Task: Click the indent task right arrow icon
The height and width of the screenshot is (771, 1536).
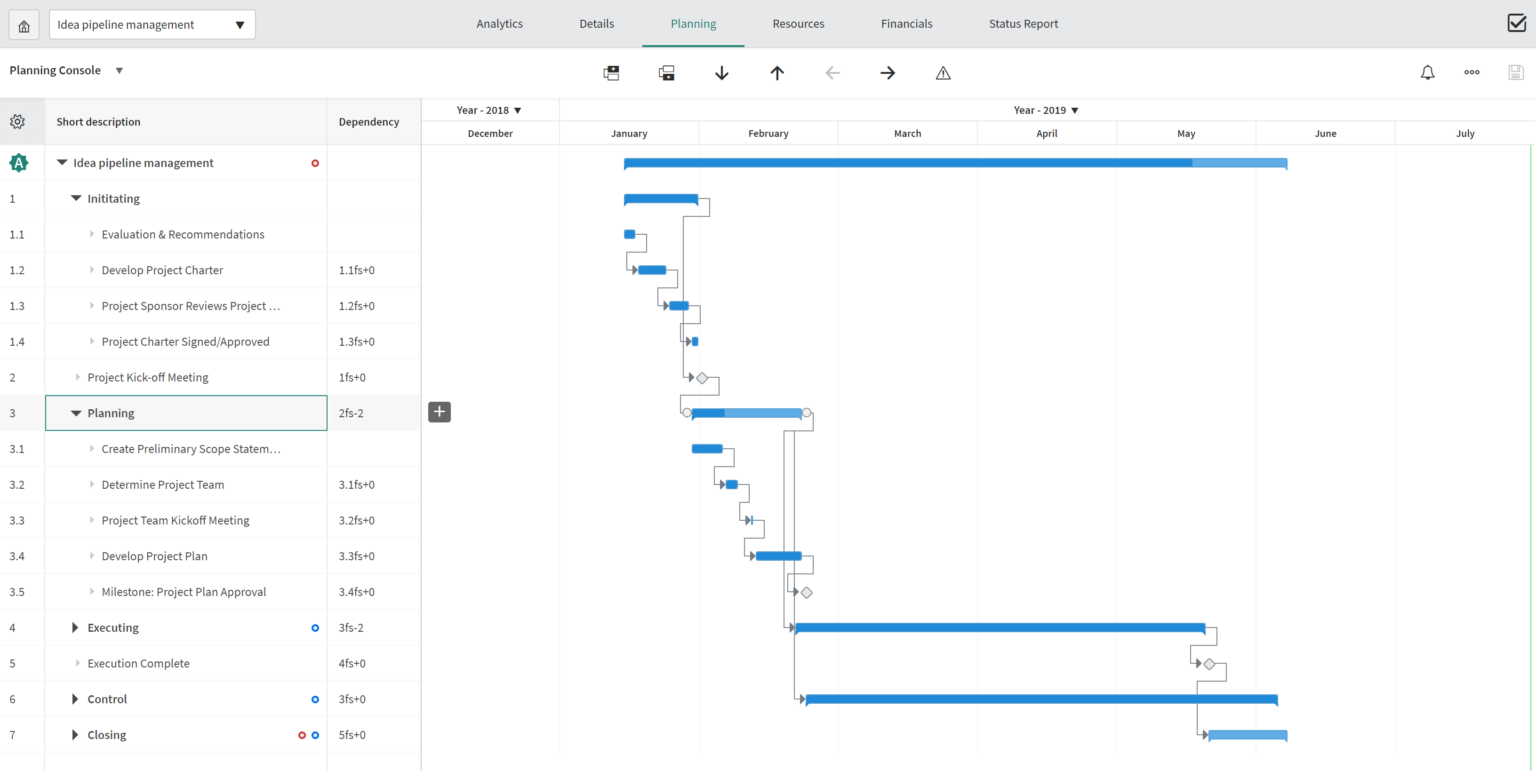Action: 887,72
